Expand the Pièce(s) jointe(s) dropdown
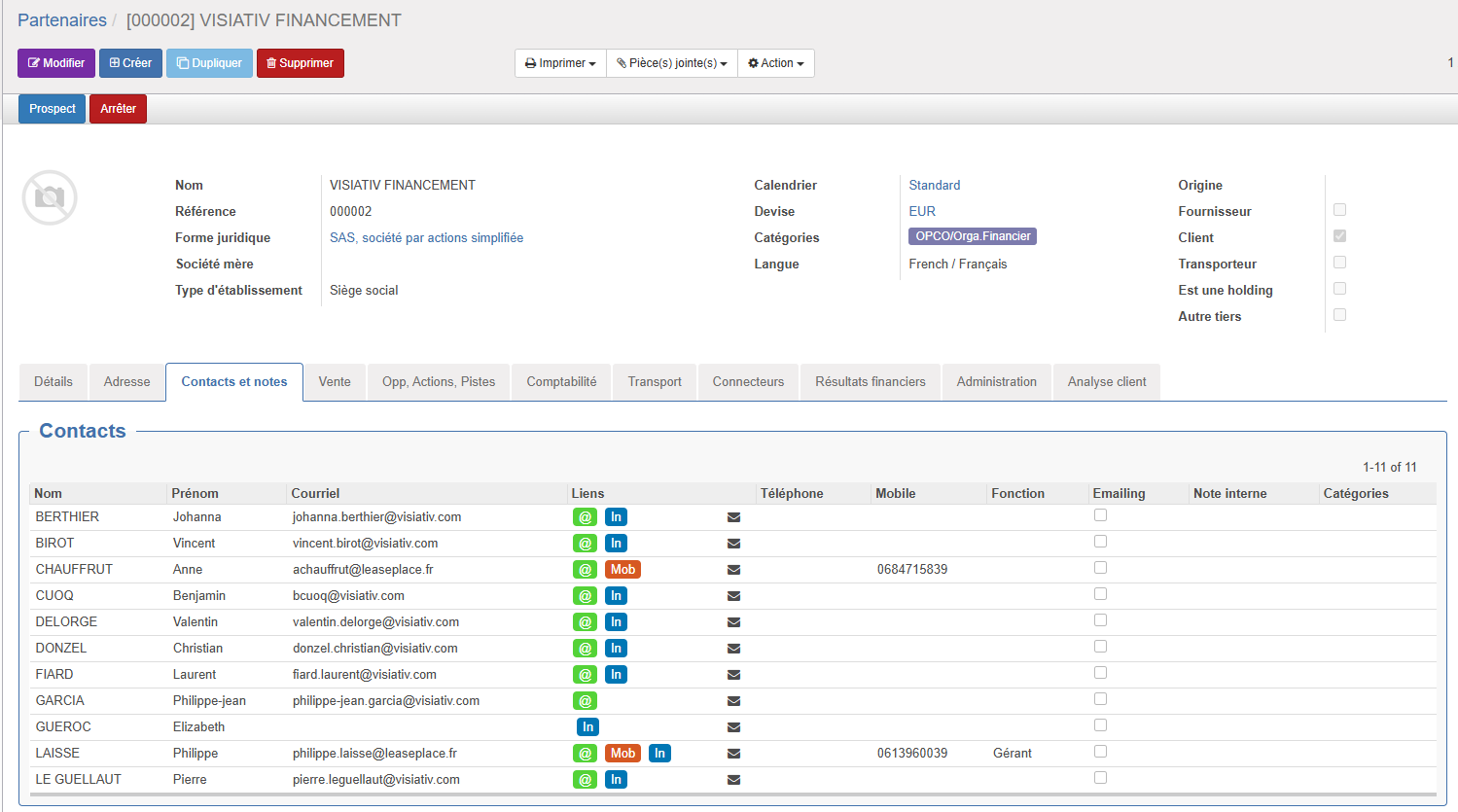The image size is (1458, 812). coord(672,63)
